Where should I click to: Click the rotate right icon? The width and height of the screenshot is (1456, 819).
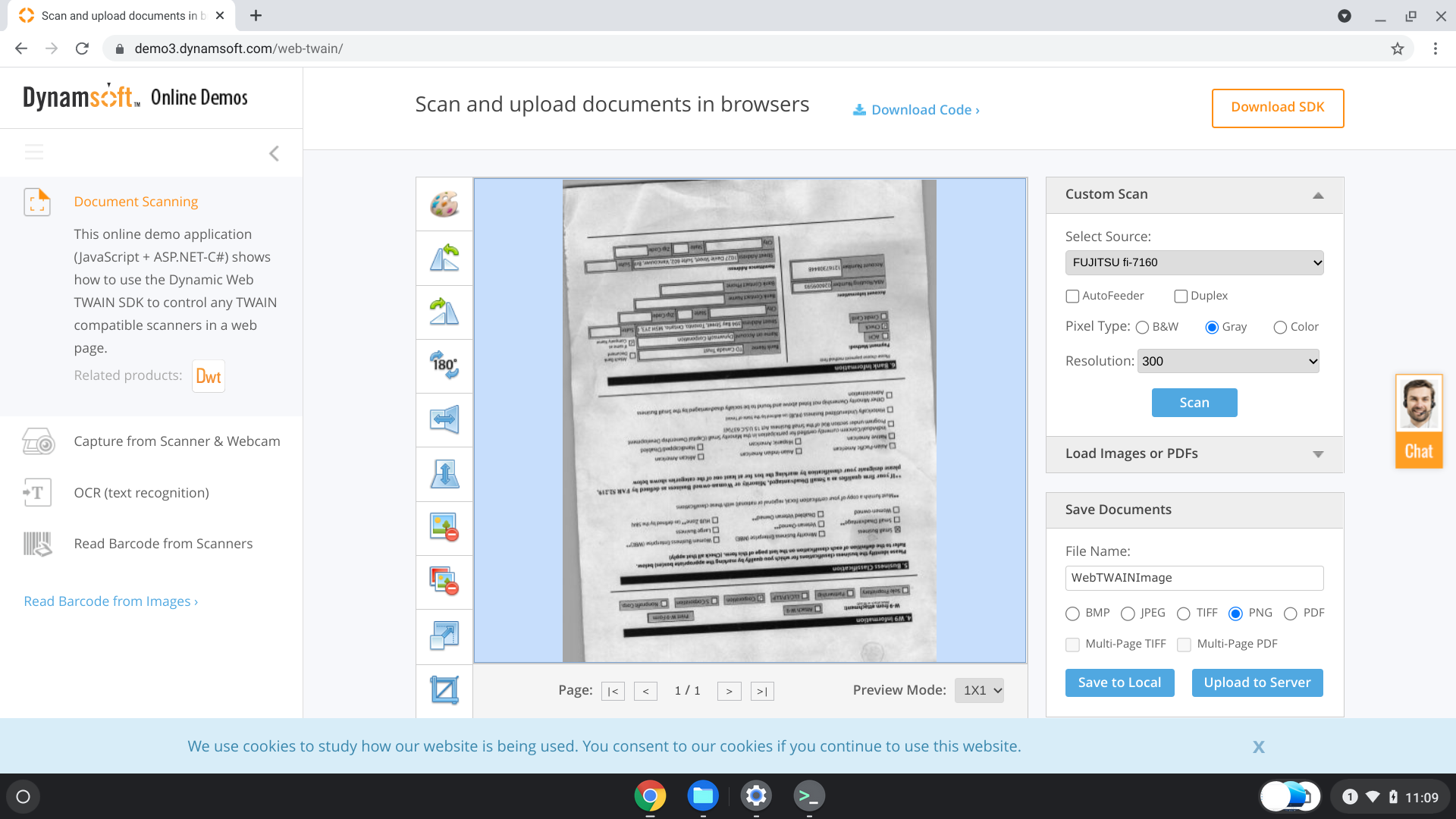[444, 312]
